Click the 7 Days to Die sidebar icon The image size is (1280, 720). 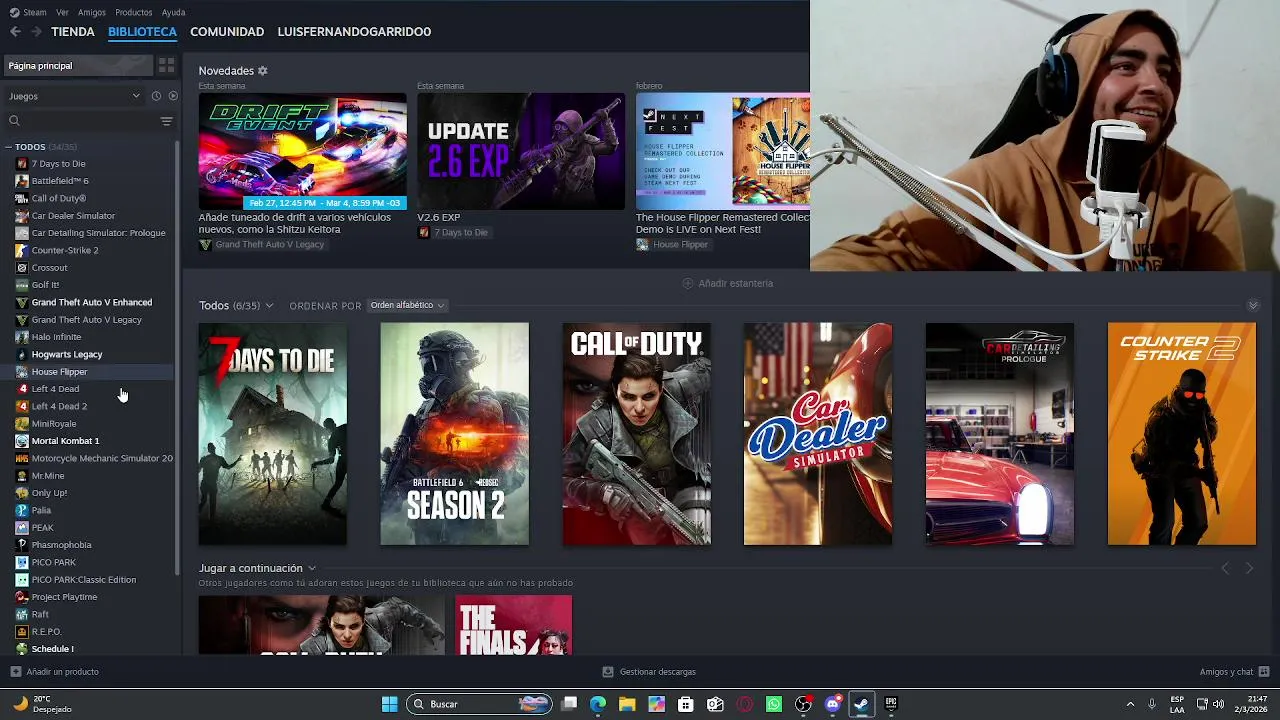(22, 164)
